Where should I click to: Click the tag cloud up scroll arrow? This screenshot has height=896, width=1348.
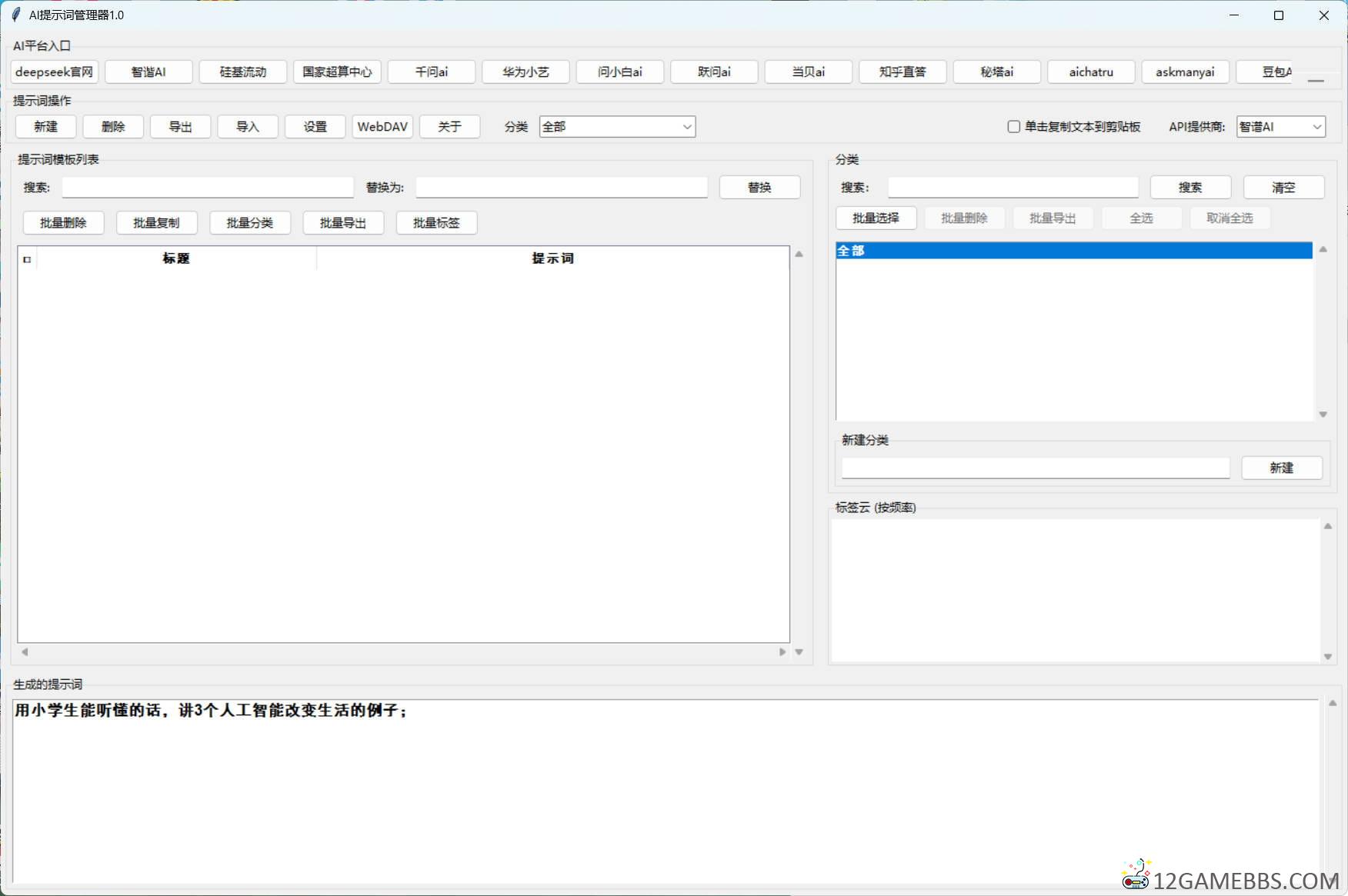(x=1328, y=526)
